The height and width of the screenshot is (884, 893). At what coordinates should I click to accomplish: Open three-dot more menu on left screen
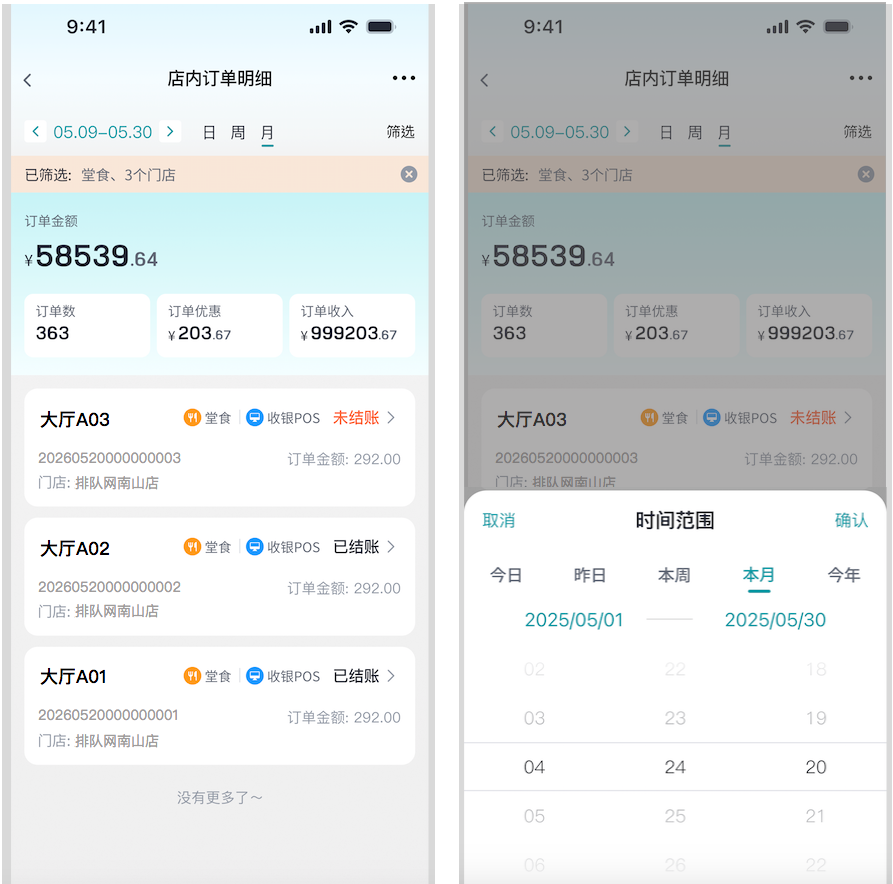point(404,78)
